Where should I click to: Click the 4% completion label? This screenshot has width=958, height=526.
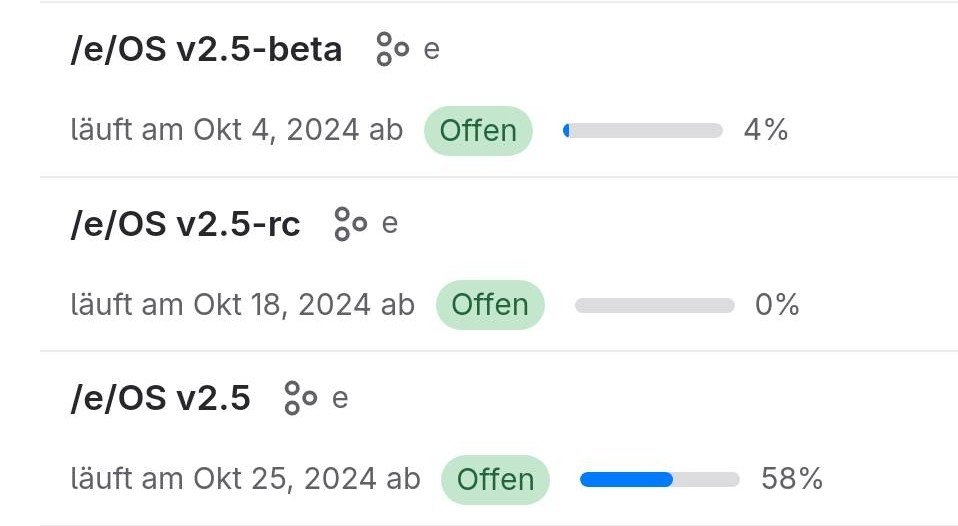(766, 131)
